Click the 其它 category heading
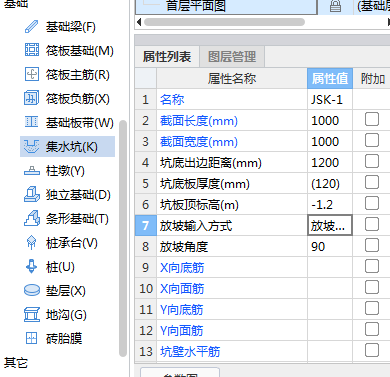This screenshot has width=390, height=377. coord(15,363)
